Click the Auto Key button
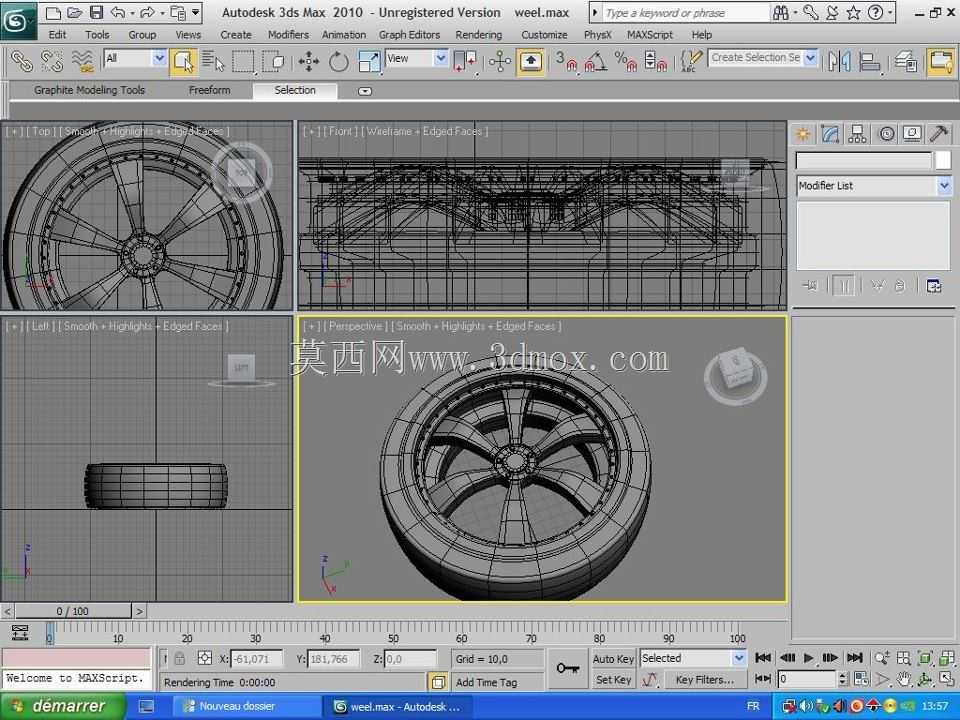 pyautogui.click(x=613, y=659)
